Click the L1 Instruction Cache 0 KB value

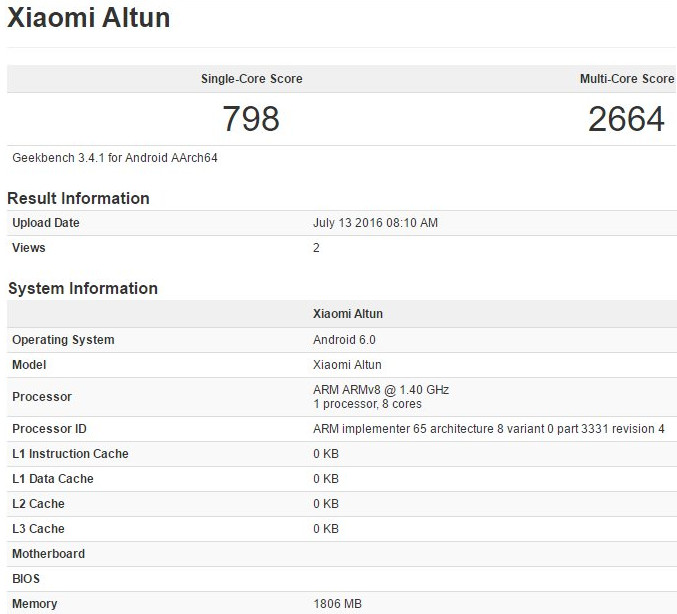tap(326, 454)
